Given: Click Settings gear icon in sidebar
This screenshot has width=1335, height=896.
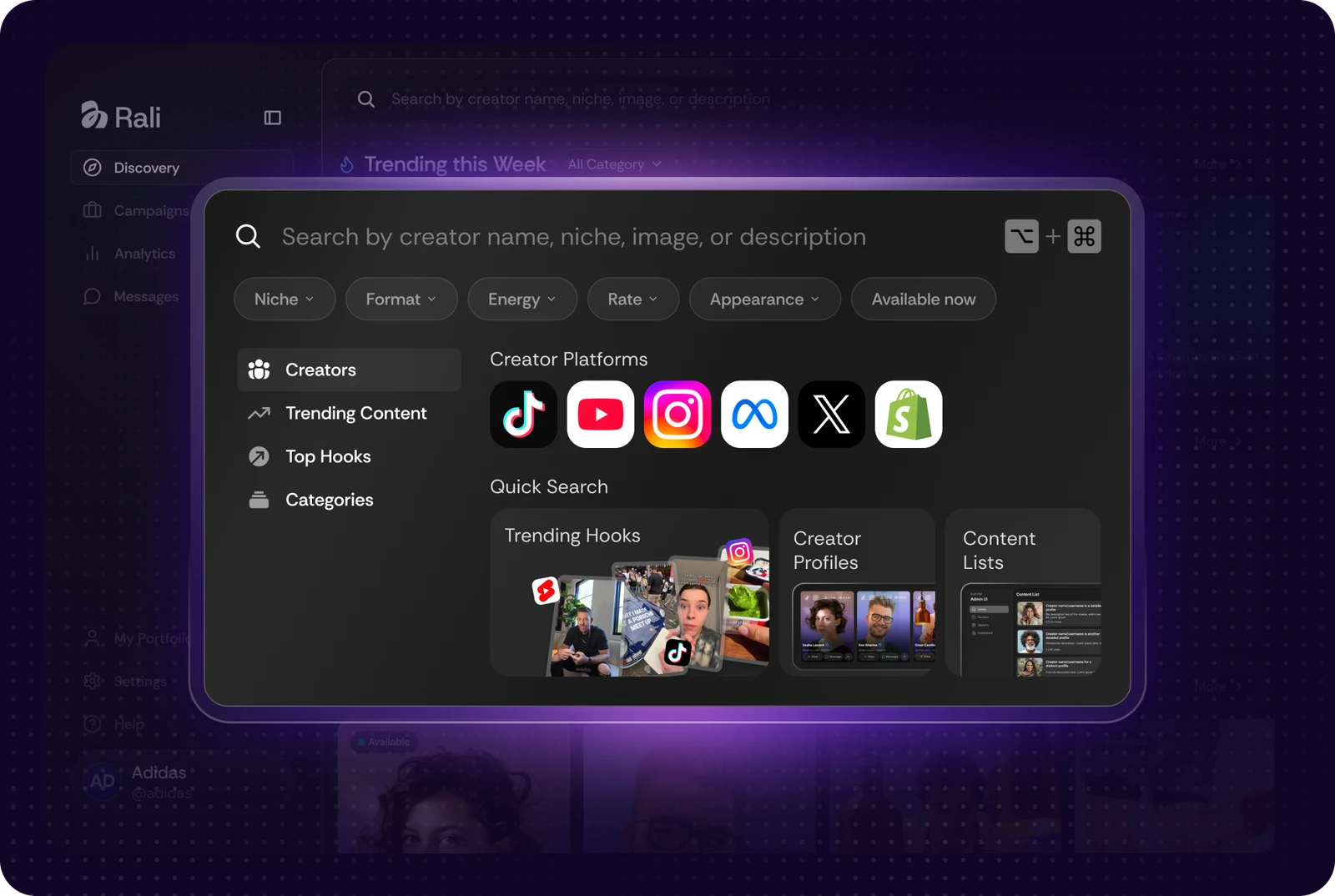Looking at the screenshot, I should (x=93, y=682).
